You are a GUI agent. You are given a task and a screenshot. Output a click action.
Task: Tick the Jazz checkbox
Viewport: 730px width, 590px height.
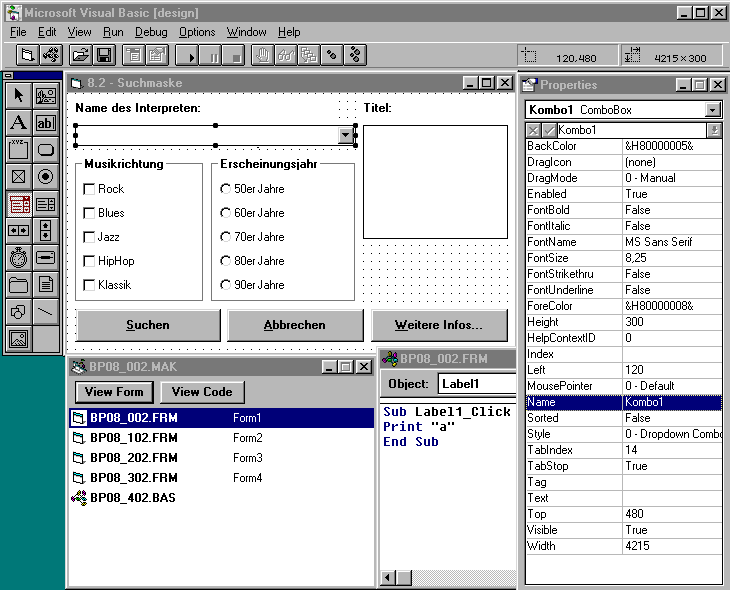89,237
